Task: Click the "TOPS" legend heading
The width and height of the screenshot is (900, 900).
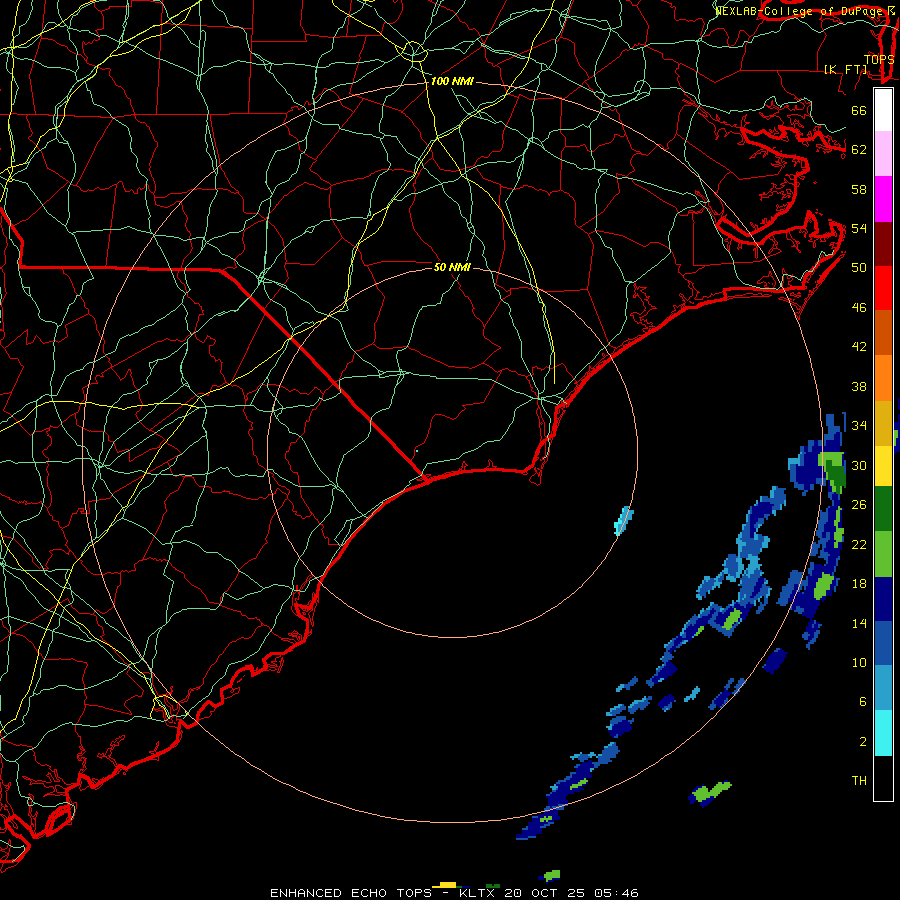Action: pyautogui.click(x=879, y=60)
